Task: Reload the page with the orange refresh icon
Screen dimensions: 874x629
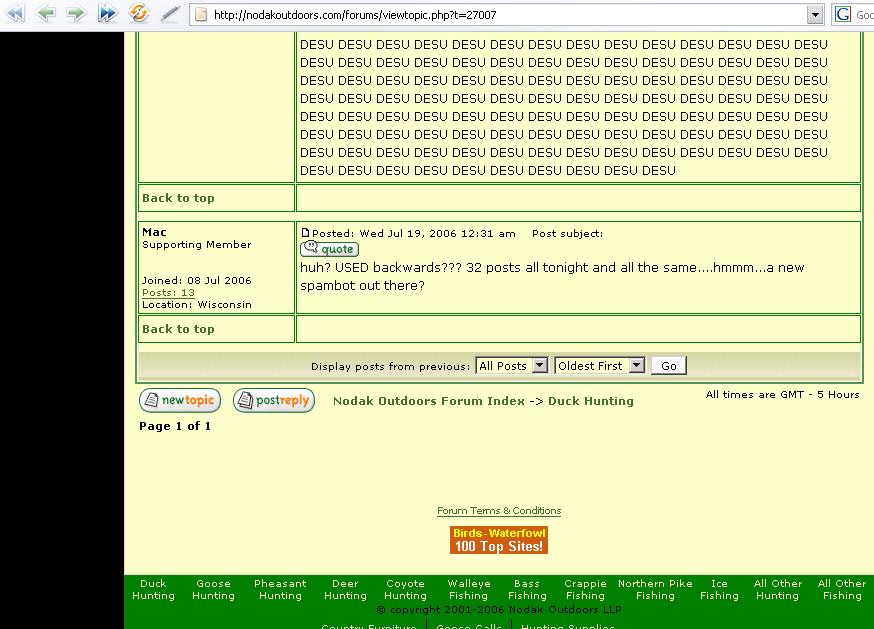Action: 139,13
